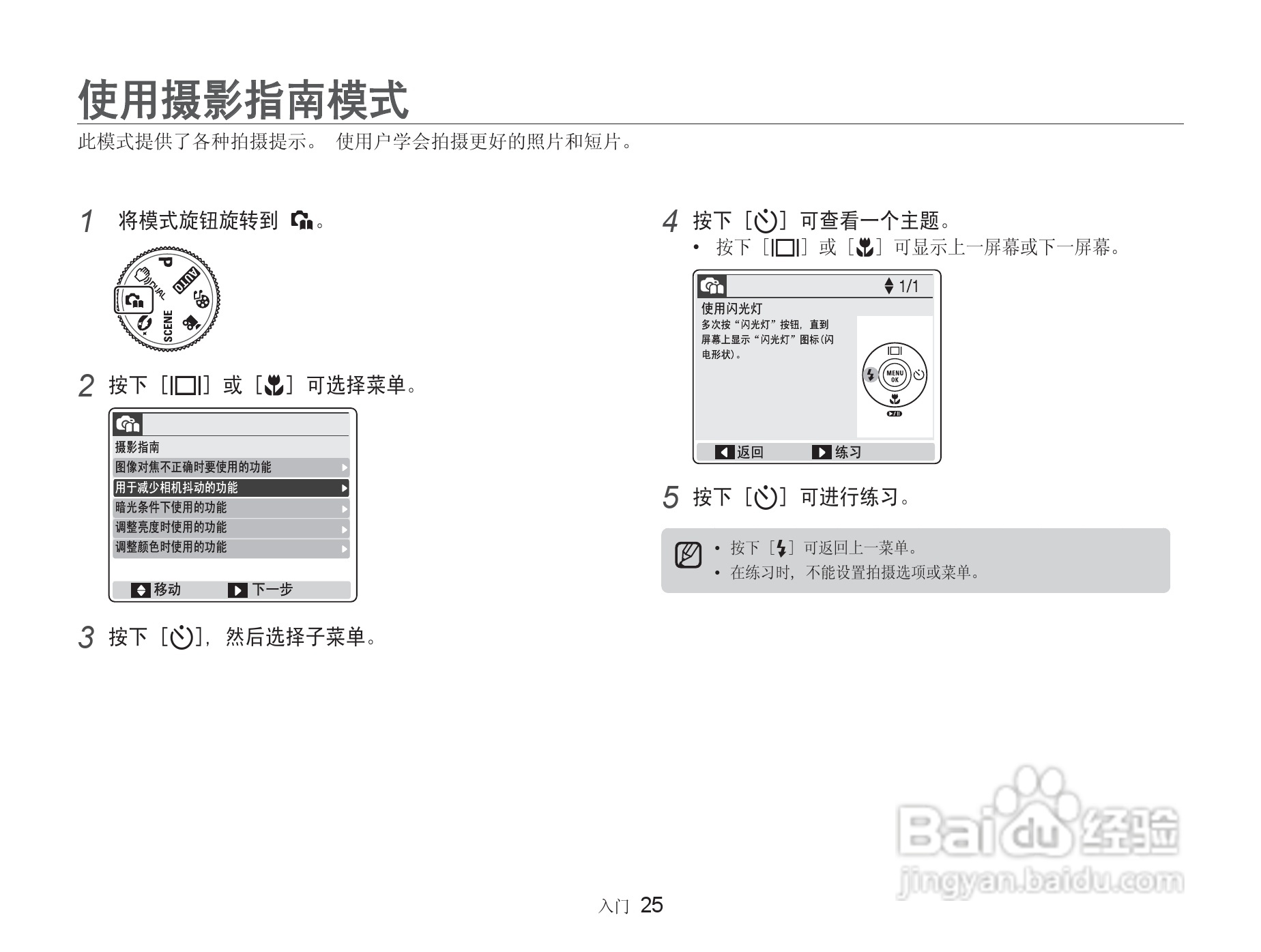Select highlighted 用于减少相机抖动的功能 row
This screenshot has width=1261, height=952.
pos(231,487)
